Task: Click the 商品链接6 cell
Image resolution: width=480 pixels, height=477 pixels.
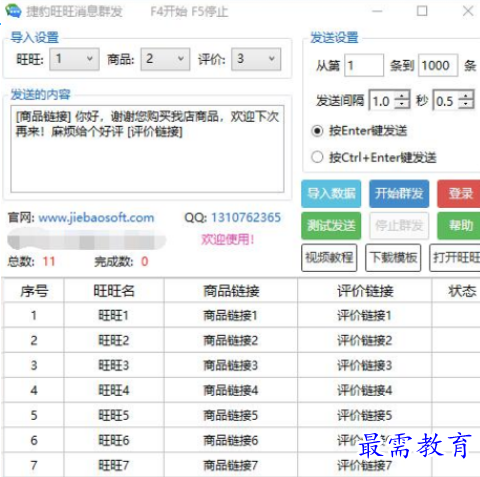Action: coord(231,440)
